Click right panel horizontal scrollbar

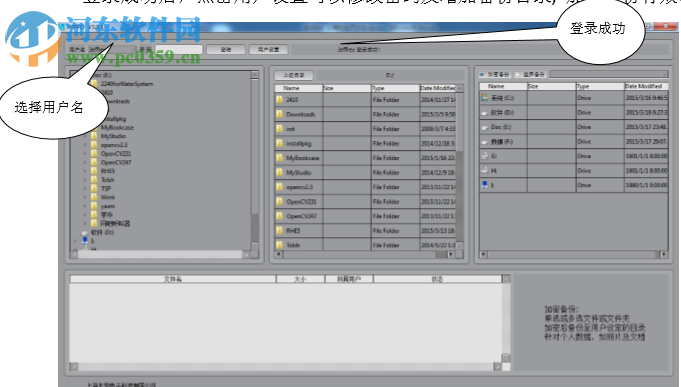pyautogui.click(x=573, y=255)
